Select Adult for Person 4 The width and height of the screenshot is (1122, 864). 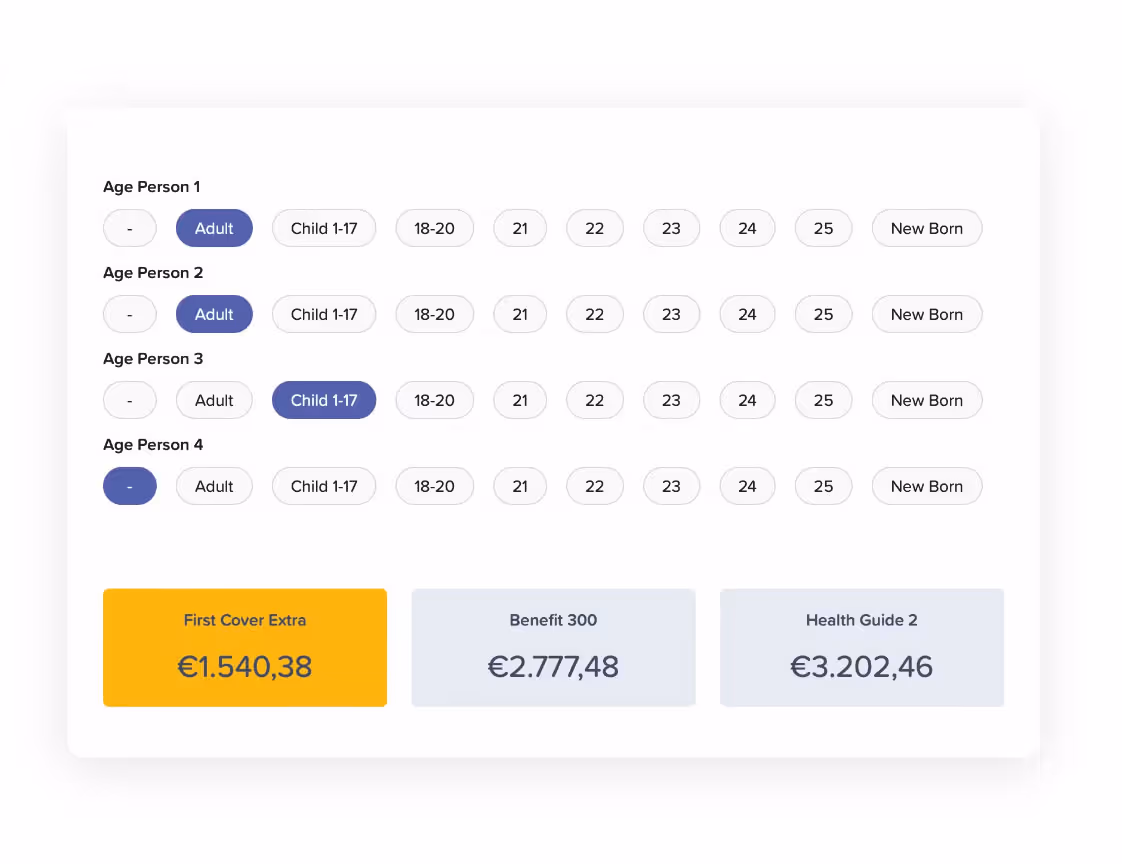[x=214, y=486]
